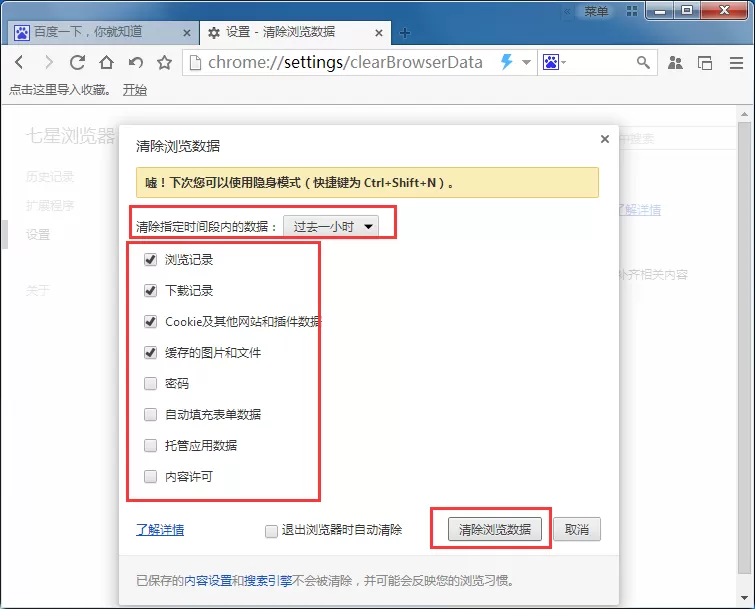Toggle the Cookie及其他网站和插件数据 checkbox
Screen dimensions: 755x609
pos(150,321)
